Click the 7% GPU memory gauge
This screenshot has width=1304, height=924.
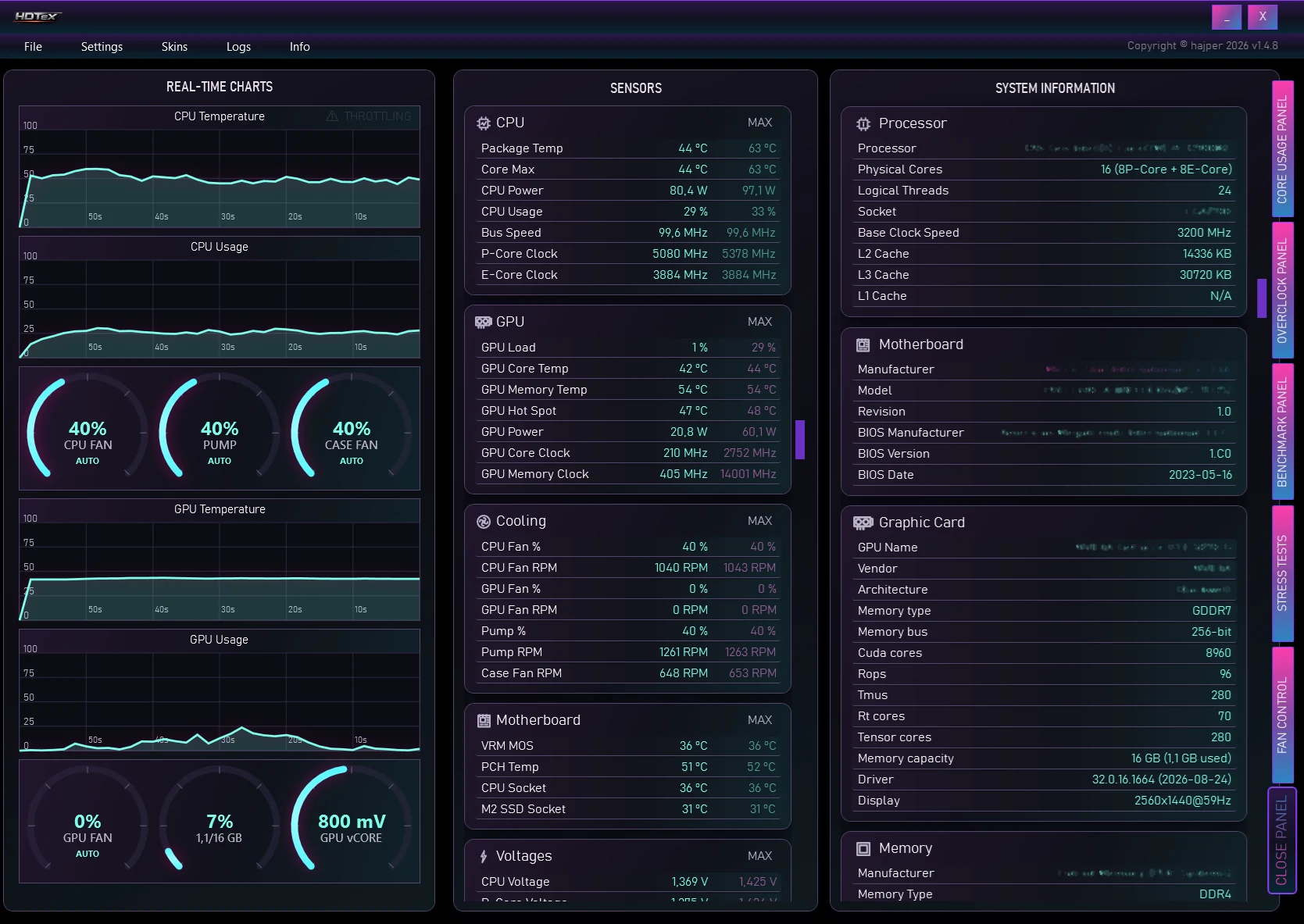pyautogui.click(x=220, y=822)
